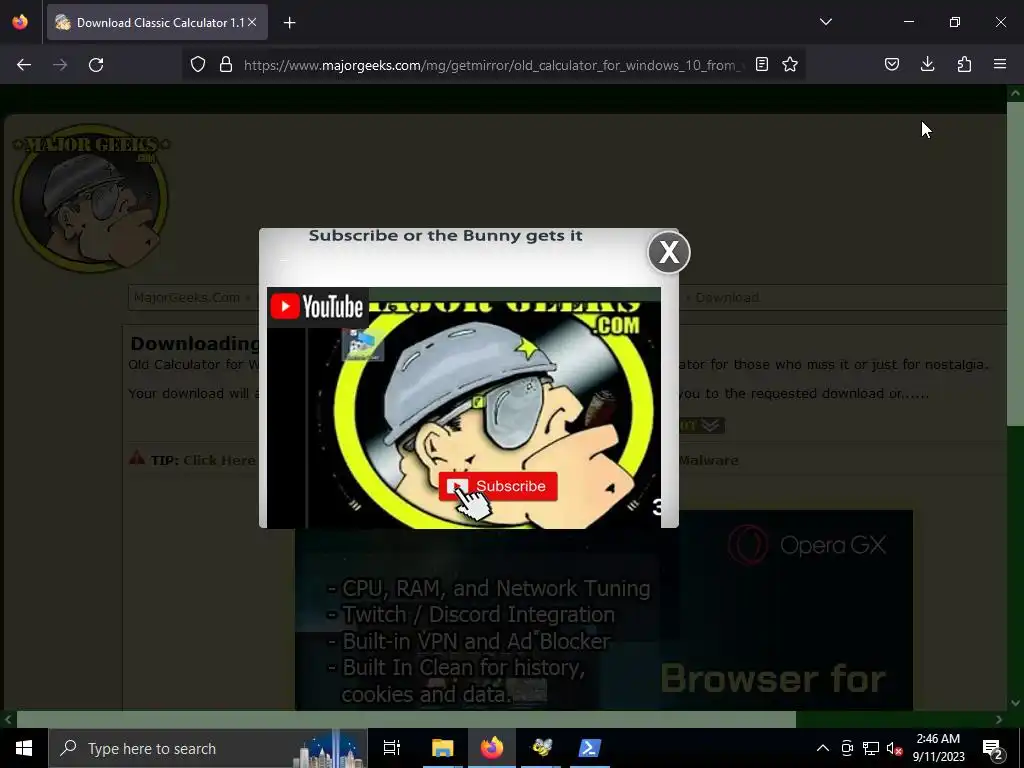
Task: Open the clock showing 2:46 AM
Action: click(938, 748)
